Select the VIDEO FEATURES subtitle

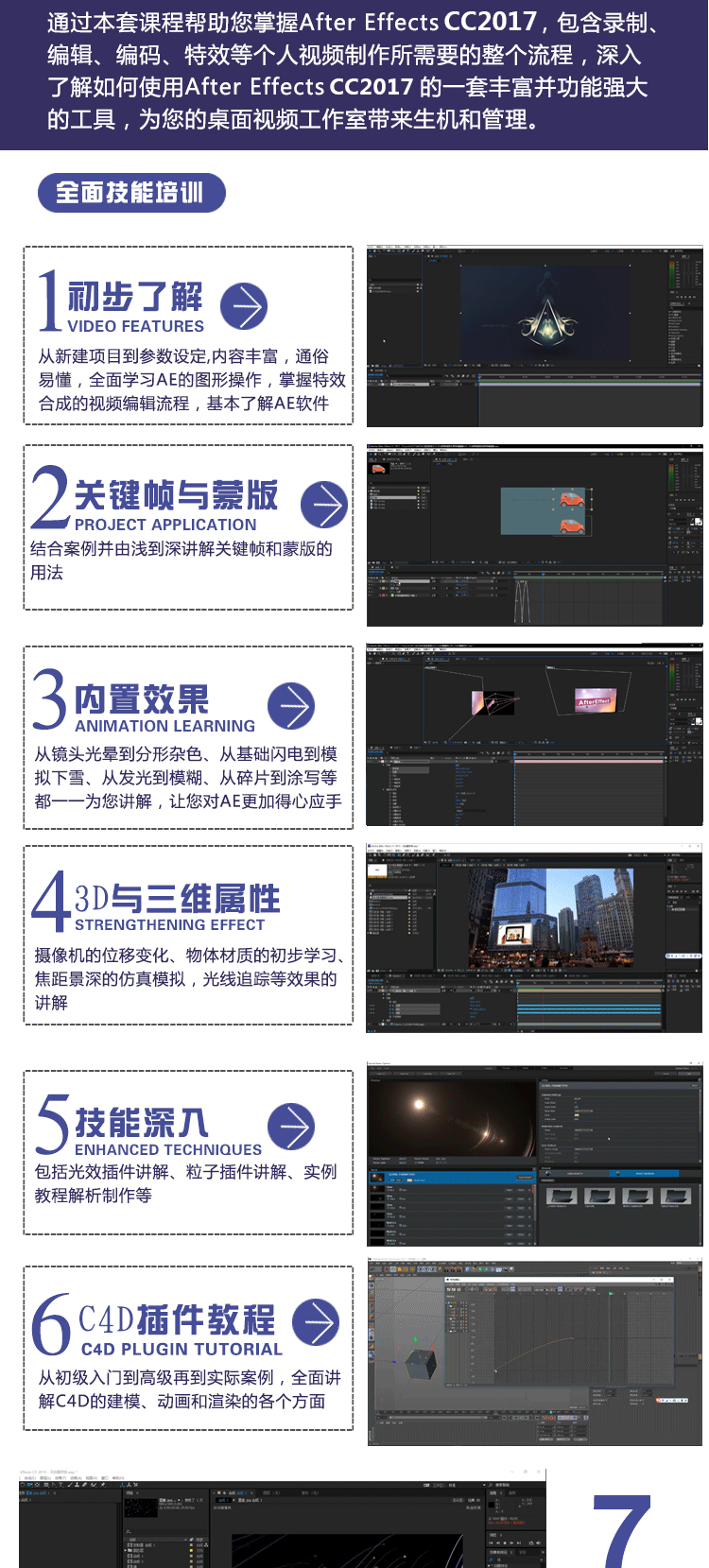coord(135,326)
